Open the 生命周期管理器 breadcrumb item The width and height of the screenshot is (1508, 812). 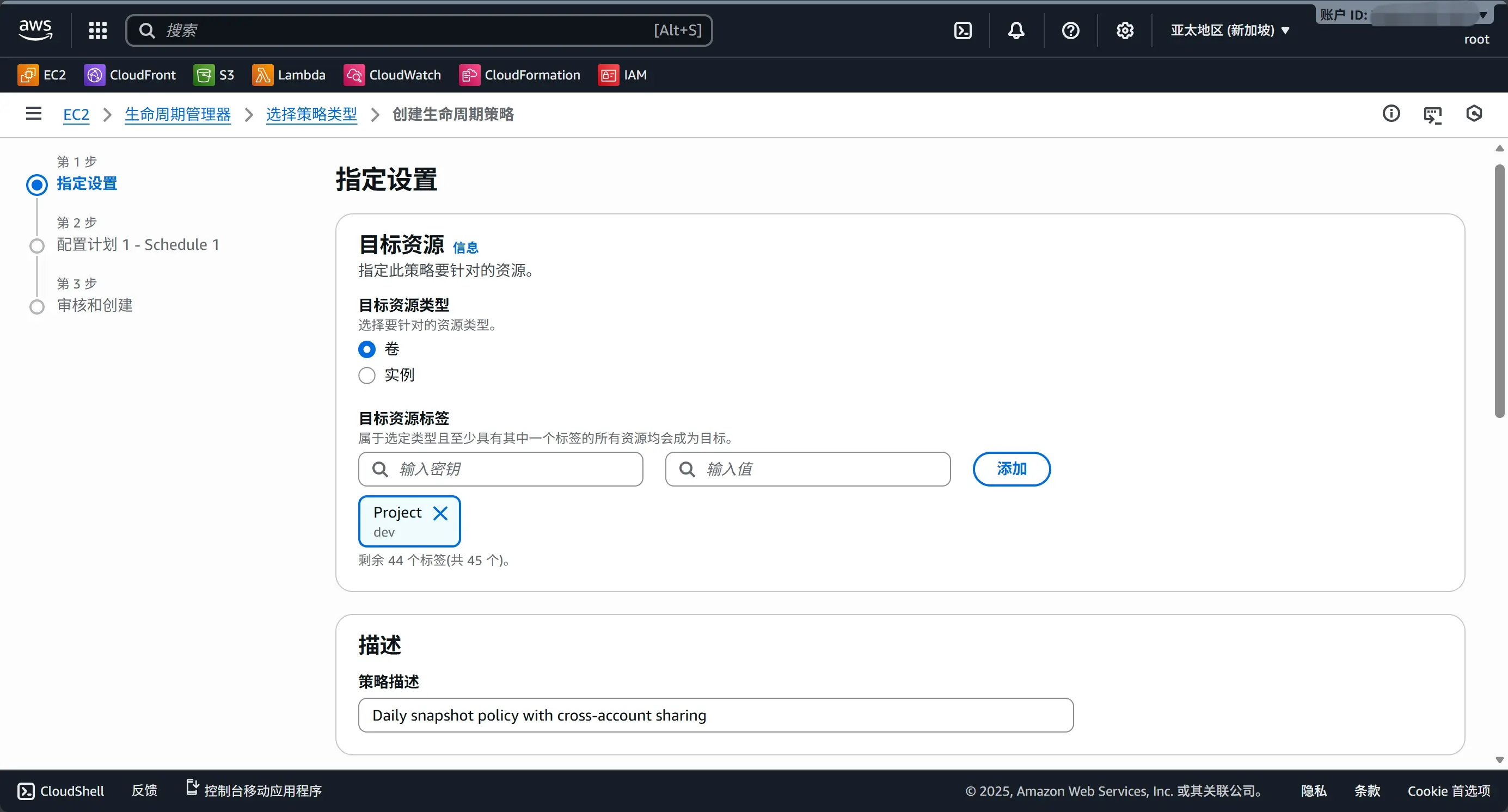177,115
